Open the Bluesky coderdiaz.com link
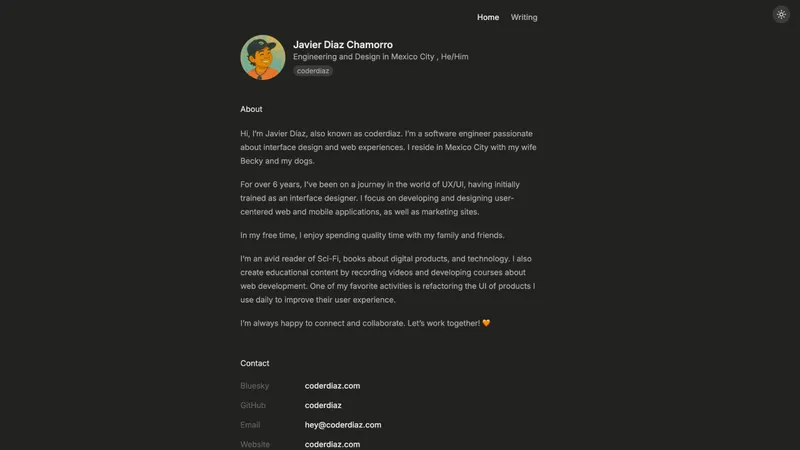This screenshot has height=450, width=800. click(332, 386)
